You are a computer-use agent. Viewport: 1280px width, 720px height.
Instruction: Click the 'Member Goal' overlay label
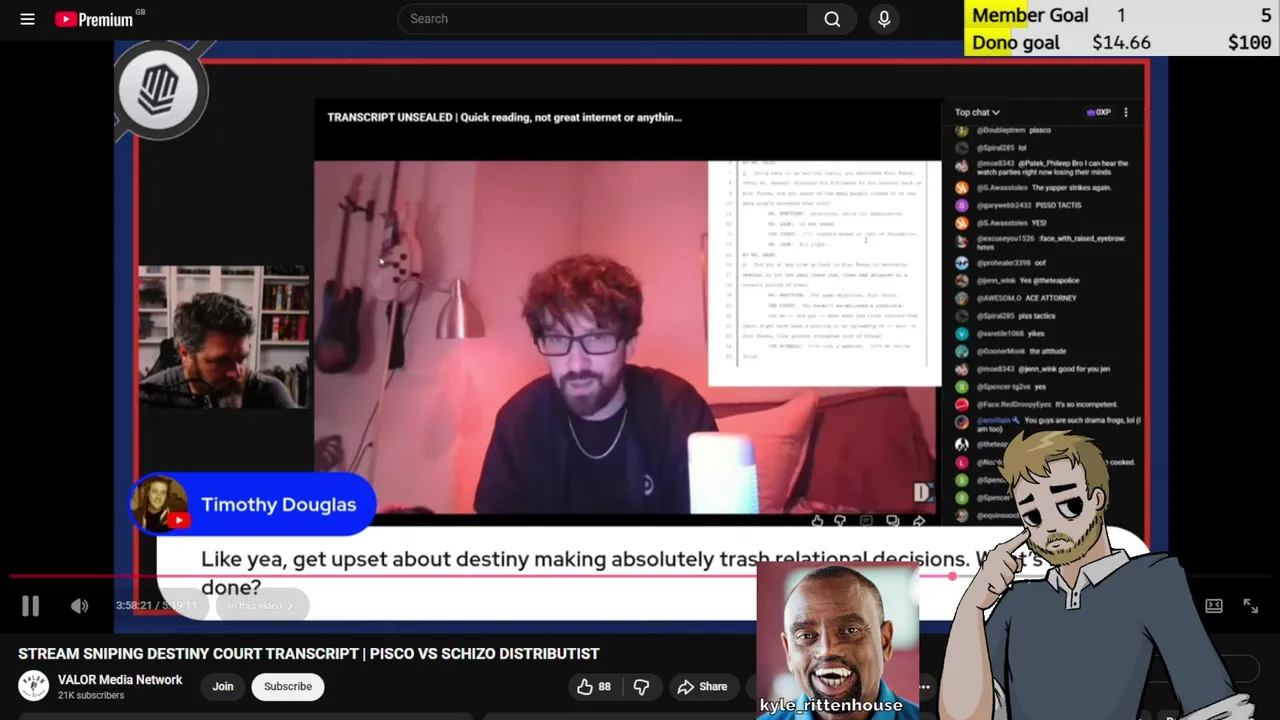1030,15
